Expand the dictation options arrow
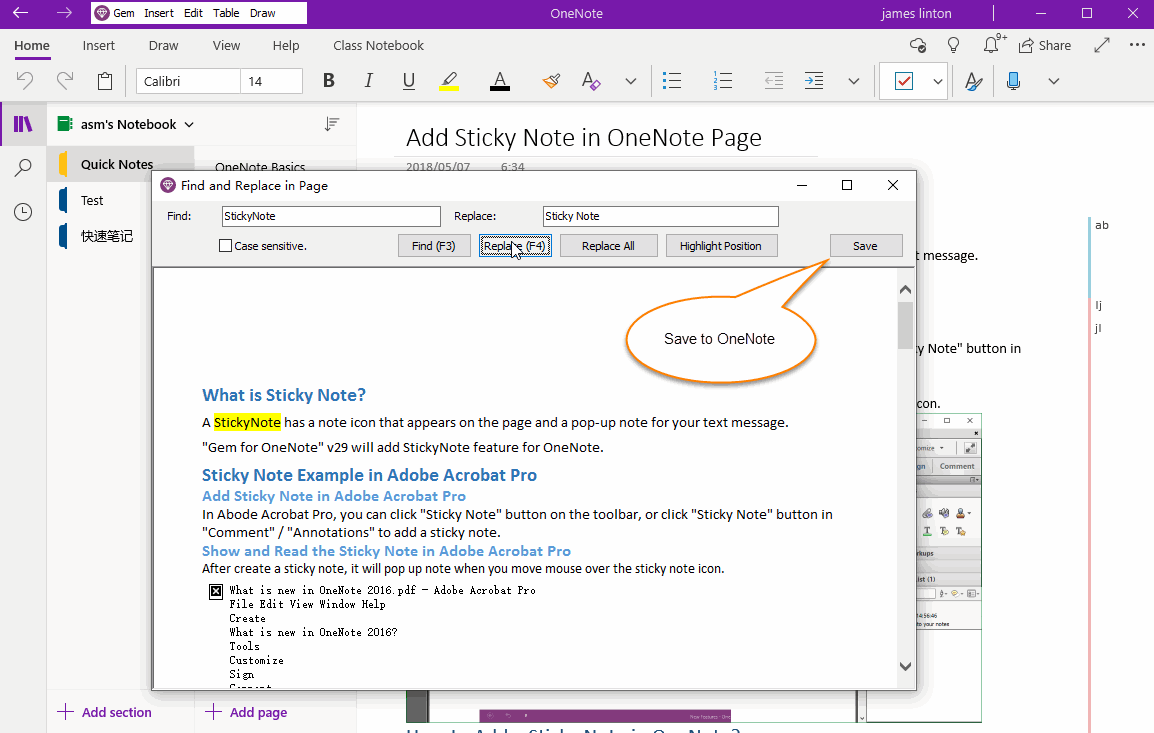 (x=1054, y=81)
